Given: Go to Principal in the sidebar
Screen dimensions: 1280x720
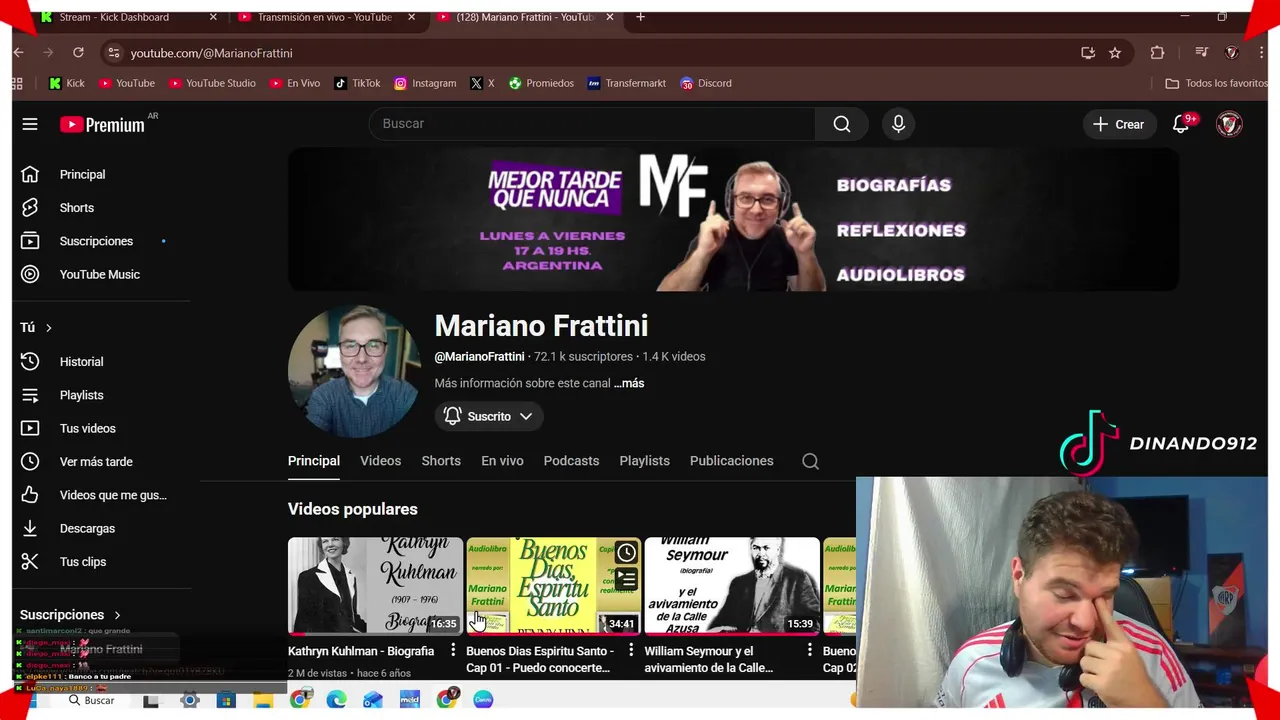Looking at the screenshot, I should pyautogui.click(x=82, y=174).
